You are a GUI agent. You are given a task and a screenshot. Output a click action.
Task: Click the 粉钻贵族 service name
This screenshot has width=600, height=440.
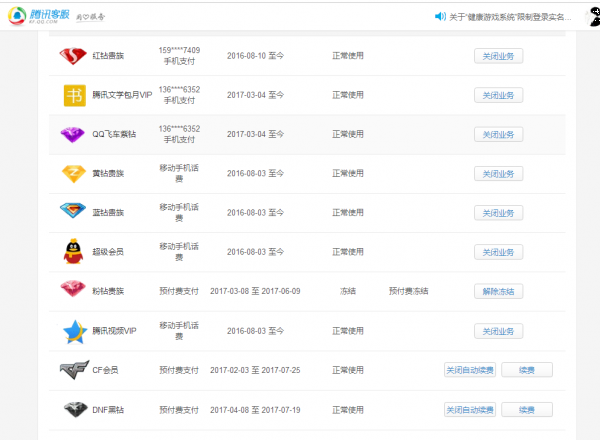click(108, 291)
